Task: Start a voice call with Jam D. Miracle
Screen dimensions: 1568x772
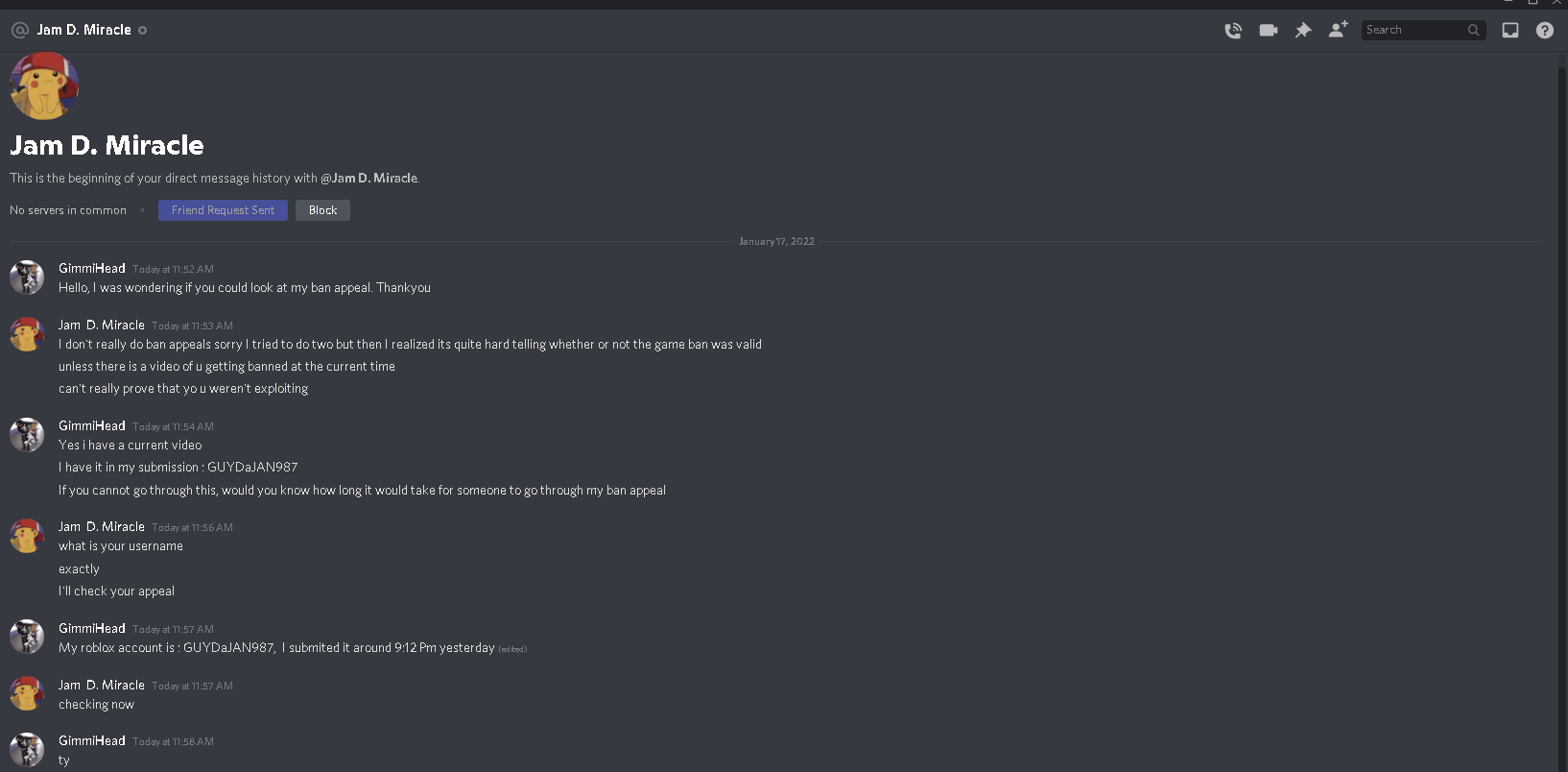Action: coord(1233,30)
